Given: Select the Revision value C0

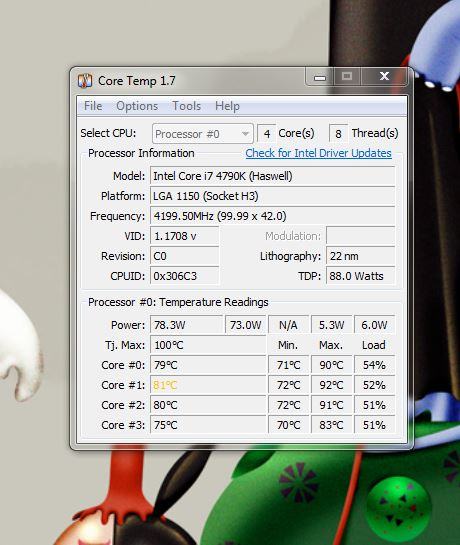Looking at the screenshot, I should pos(185,256).
